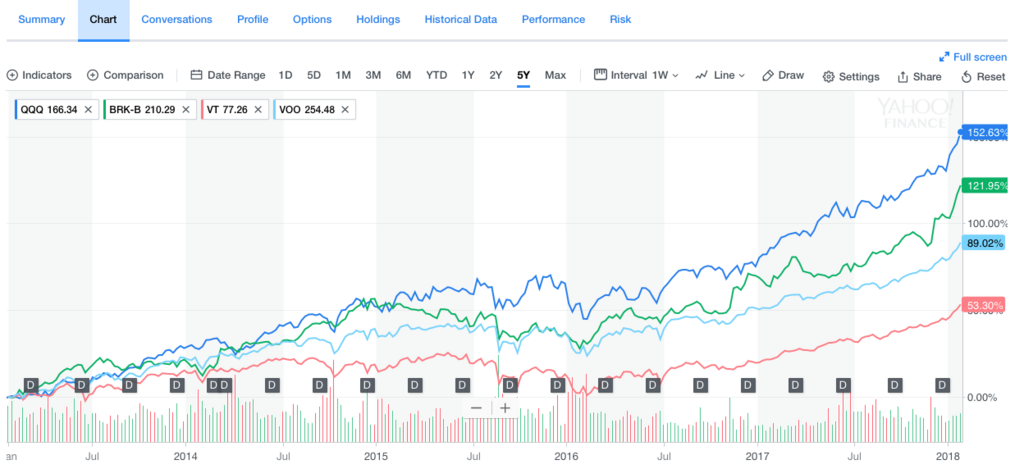Set range to 6M
This screenshot has width=1024, height=469.
pyautogui.click(x=404, y=75)
